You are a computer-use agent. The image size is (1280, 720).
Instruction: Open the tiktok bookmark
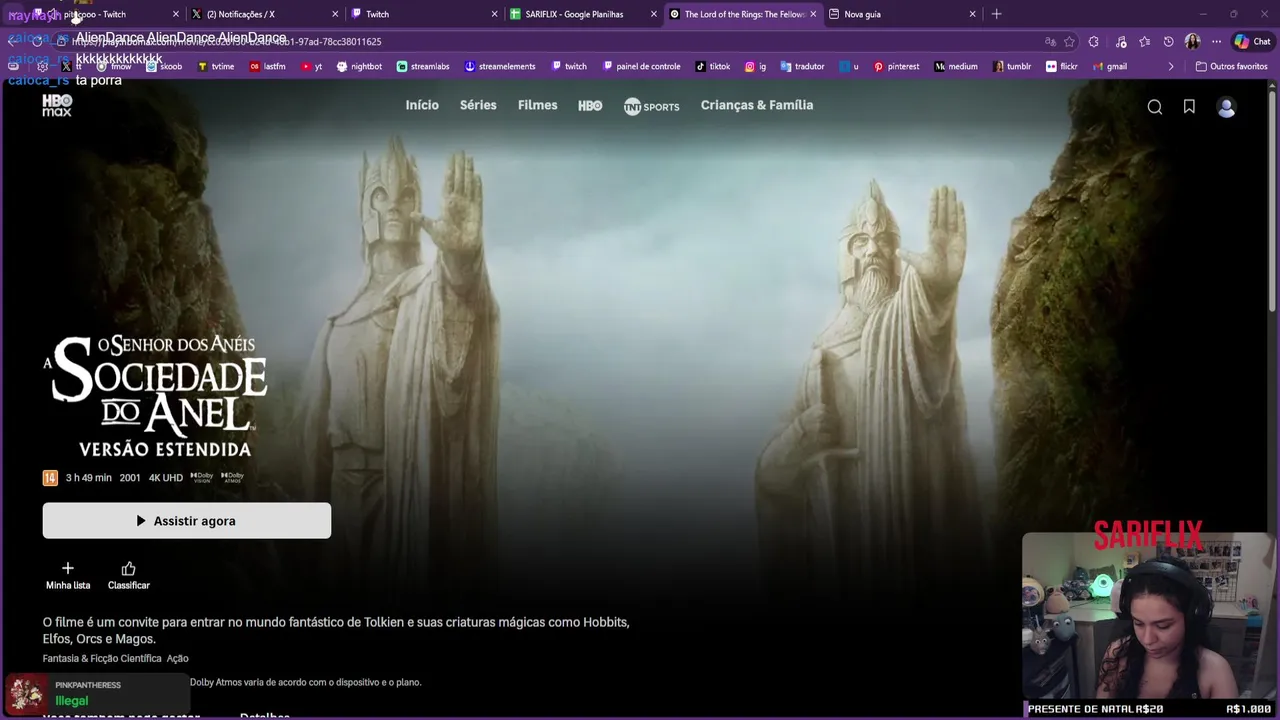713,66
